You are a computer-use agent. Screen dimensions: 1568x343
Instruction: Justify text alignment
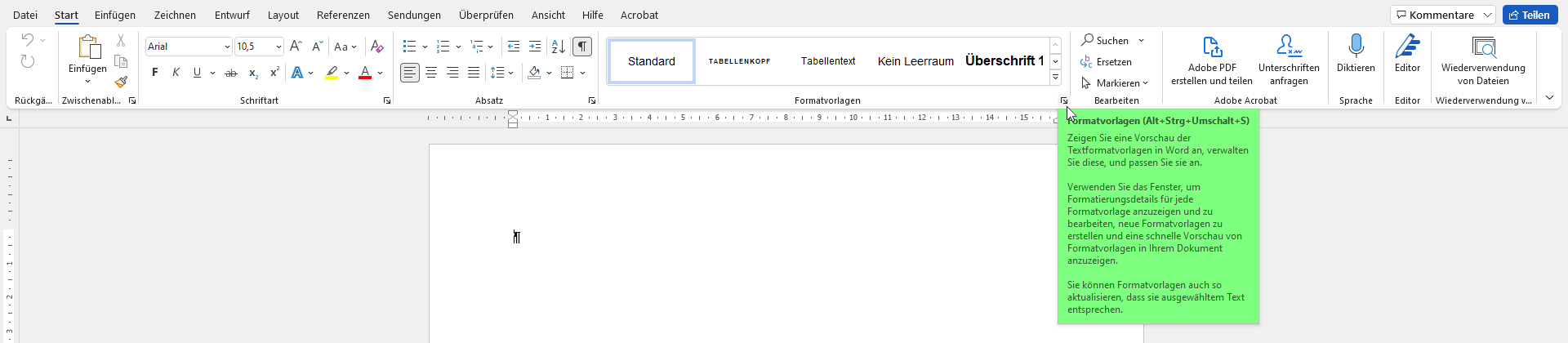[x=474, y=73]
